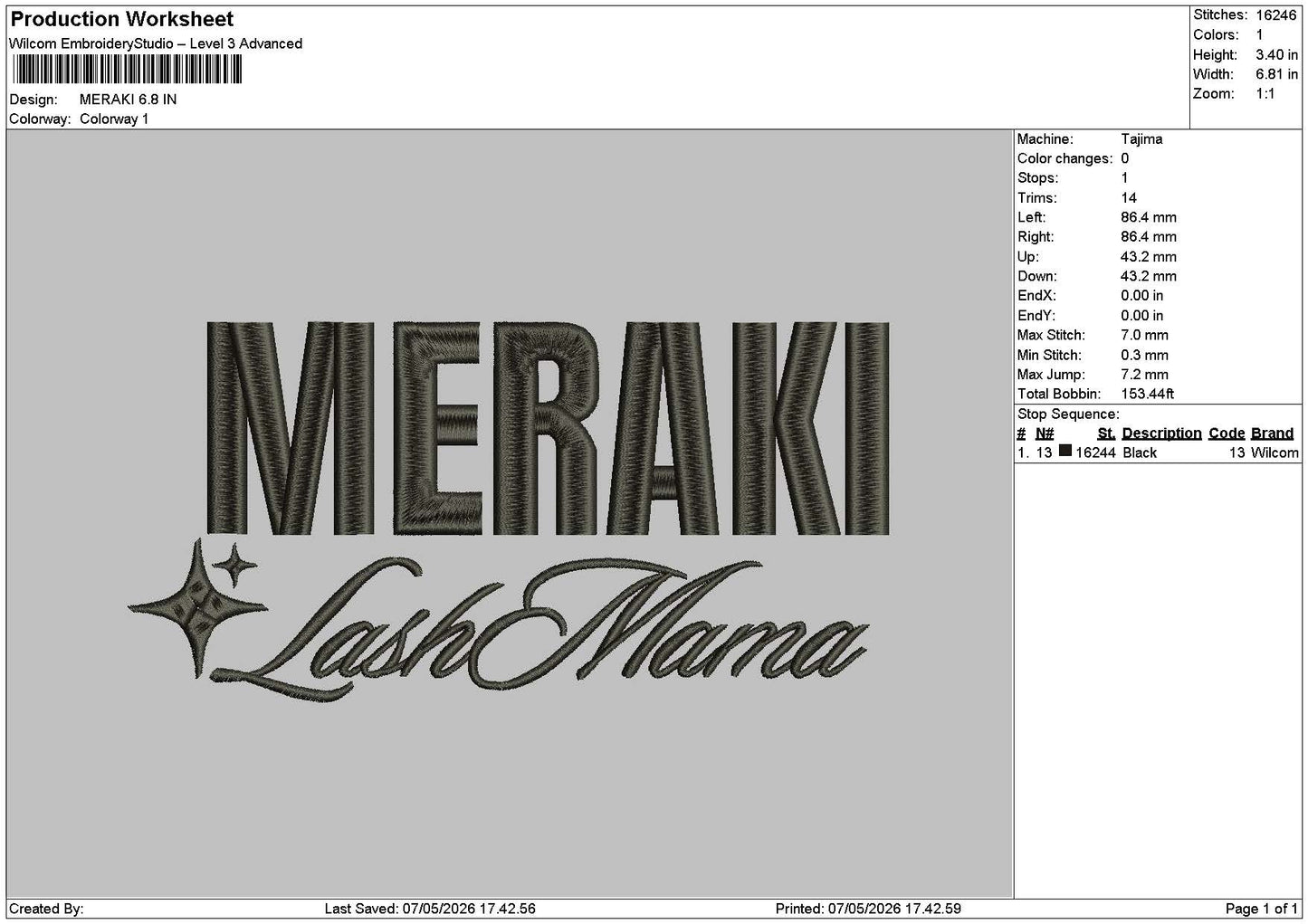The height and width of the screenshot is (924, 1308).
Task: Select the machine value 'Tajima'
Action: pos(1141,139)
